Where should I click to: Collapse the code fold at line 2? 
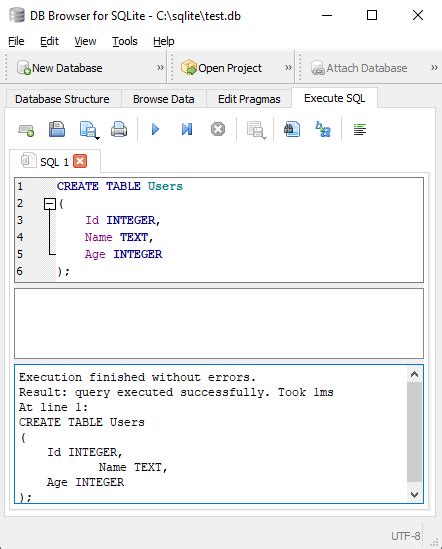click(x=50, y=204)
